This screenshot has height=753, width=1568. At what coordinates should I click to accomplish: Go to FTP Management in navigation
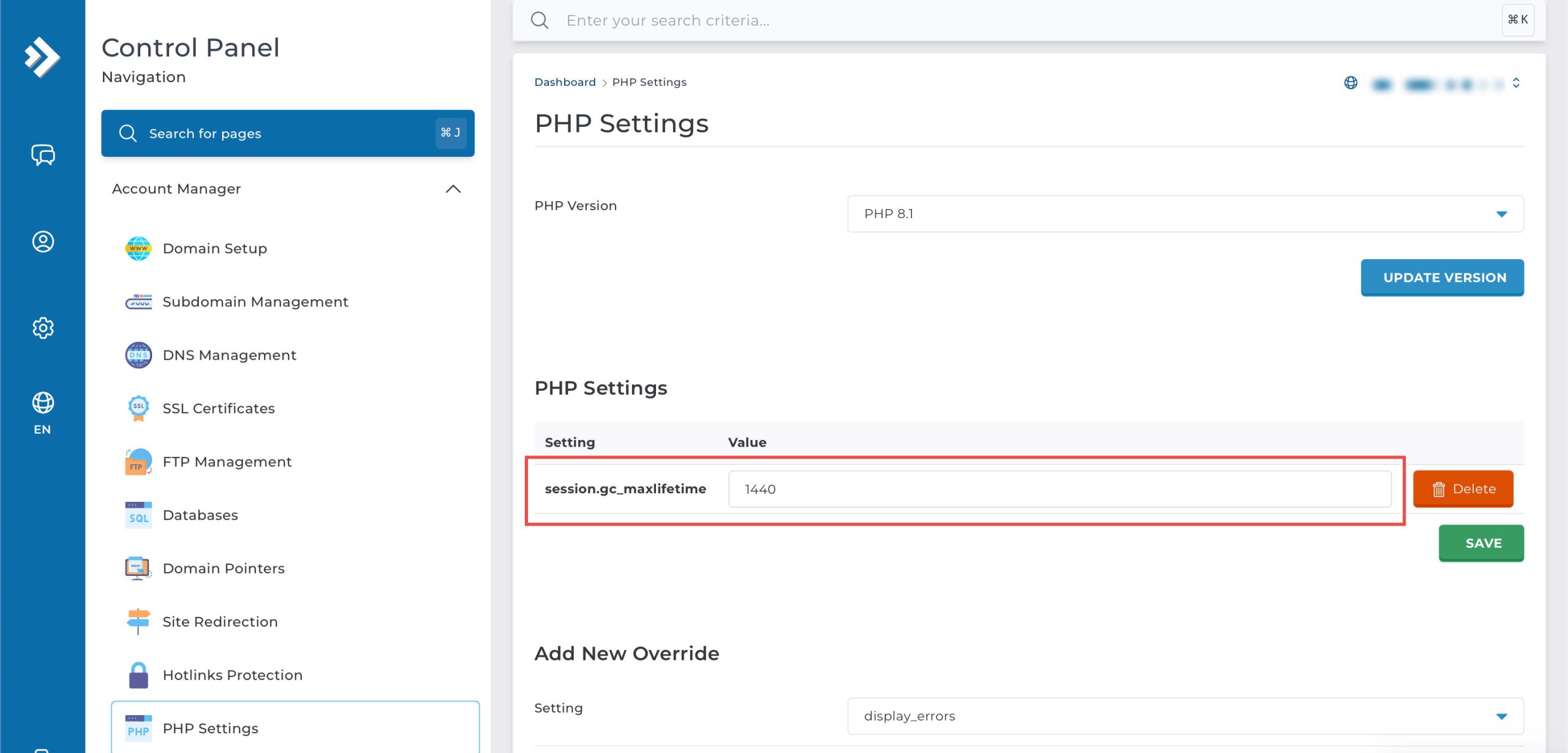point(227,462)
